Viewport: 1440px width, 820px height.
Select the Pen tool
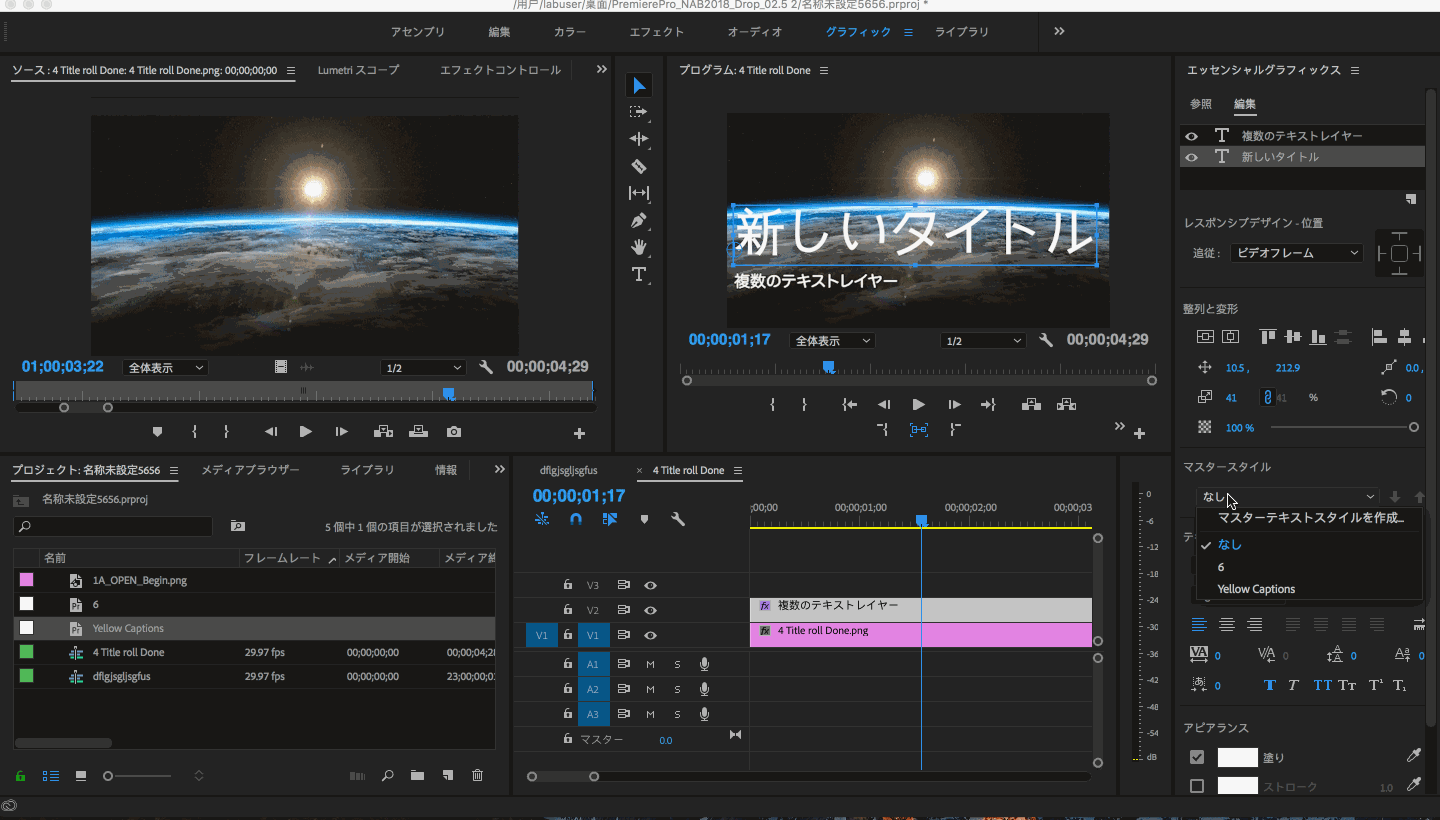[639, 220]
